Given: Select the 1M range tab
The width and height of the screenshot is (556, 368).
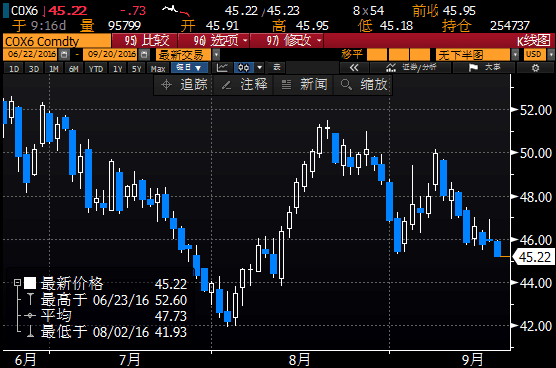Looking at the screenshot, I should (54, 68).
